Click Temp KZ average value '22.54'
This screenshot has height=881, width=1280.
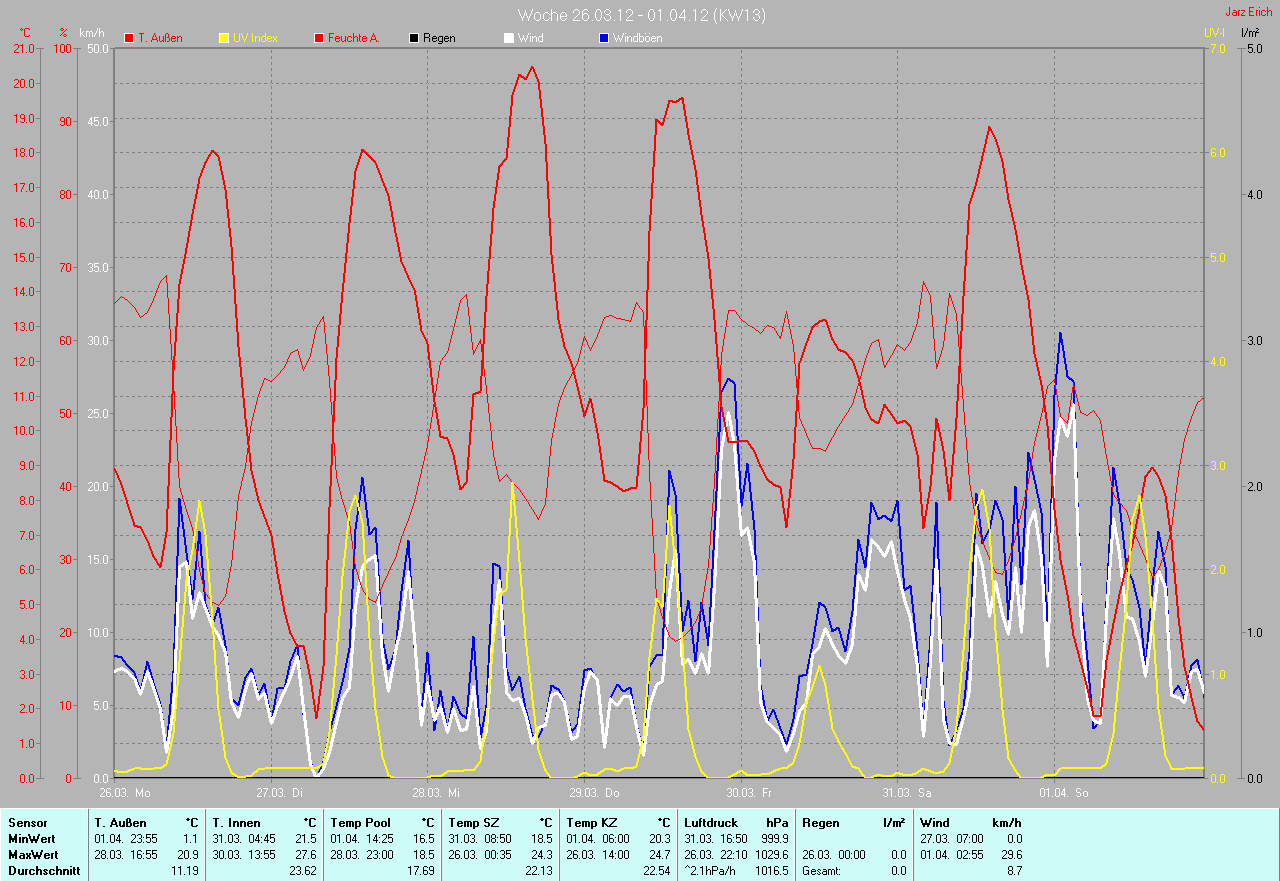pyautogui.click(x=655, y=871)
